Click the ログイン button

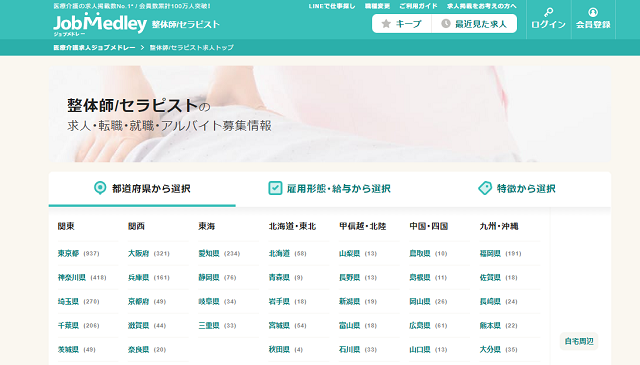click(x=549, y=19)
